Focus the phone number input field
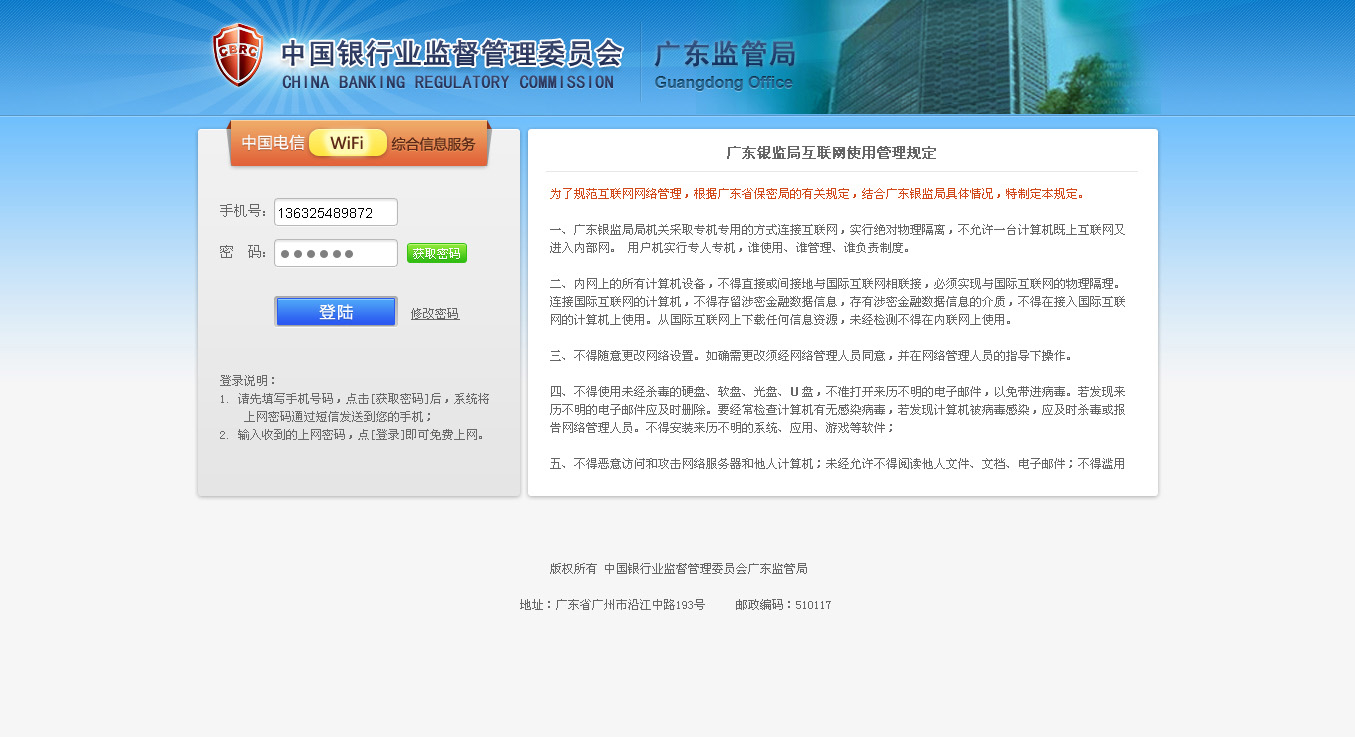Viewport: 1355px width, 737px height. [x=336, y=212]
